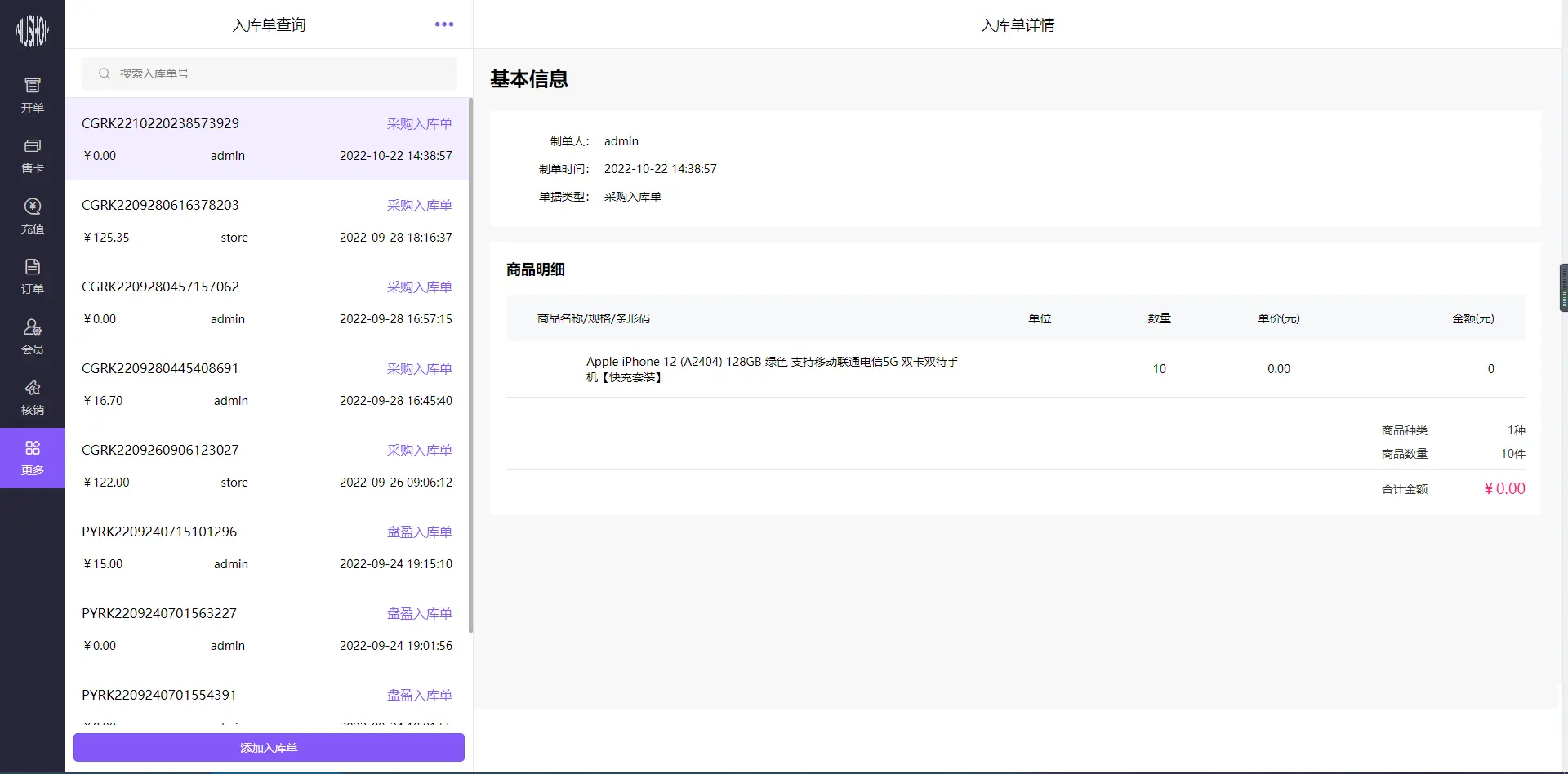The width and height of the screenshot is (1568, 774).
Task: Open the three-dot more options menu
Action: point(444,24)
